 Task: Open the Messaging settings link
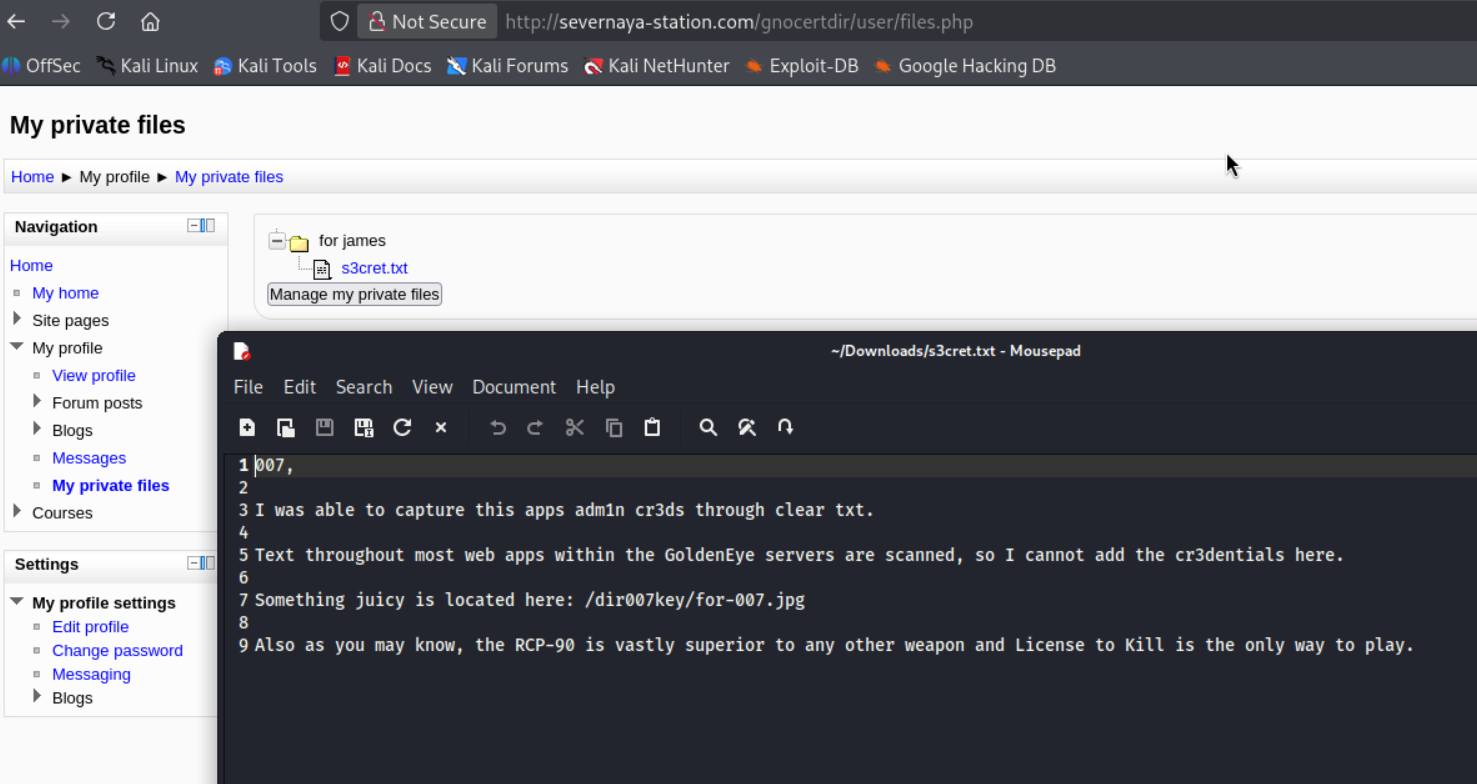pos(91,675)
